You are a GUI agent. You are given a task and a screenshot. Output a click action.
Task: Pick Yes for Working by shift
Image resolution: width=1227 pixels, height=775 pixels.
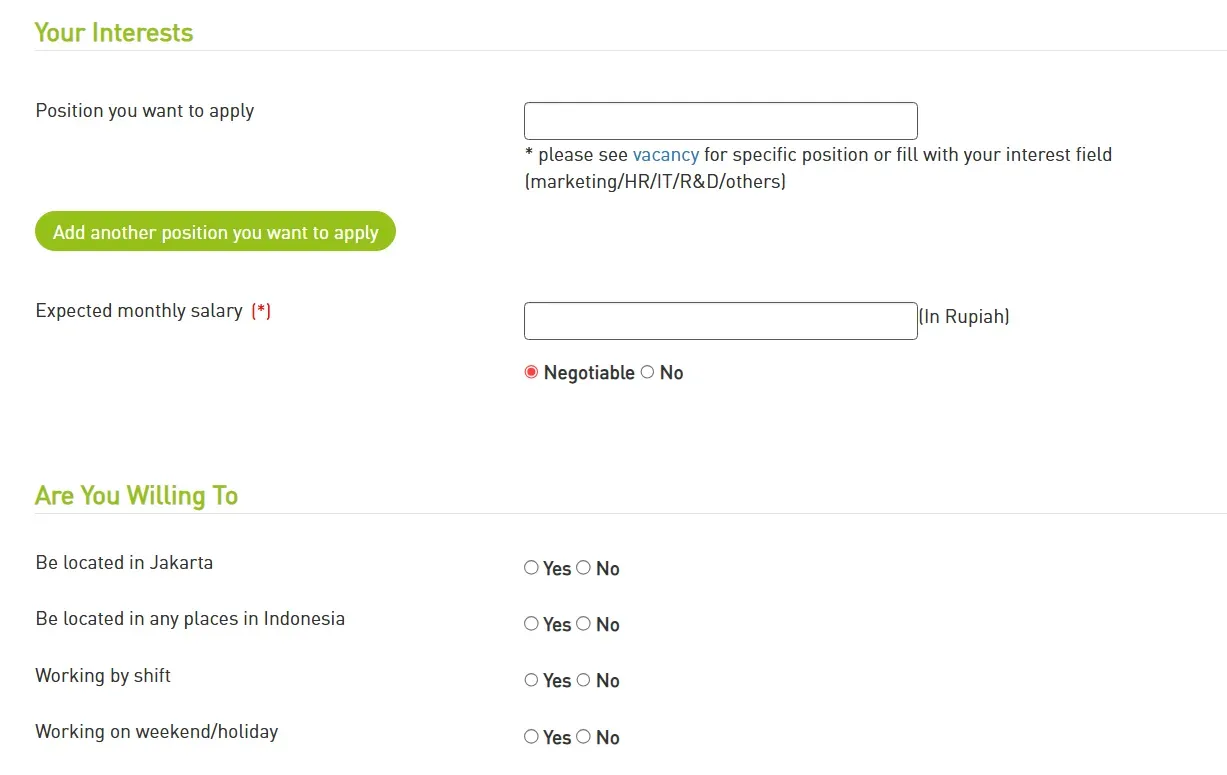pyautogui.click(x=531, y=680)
